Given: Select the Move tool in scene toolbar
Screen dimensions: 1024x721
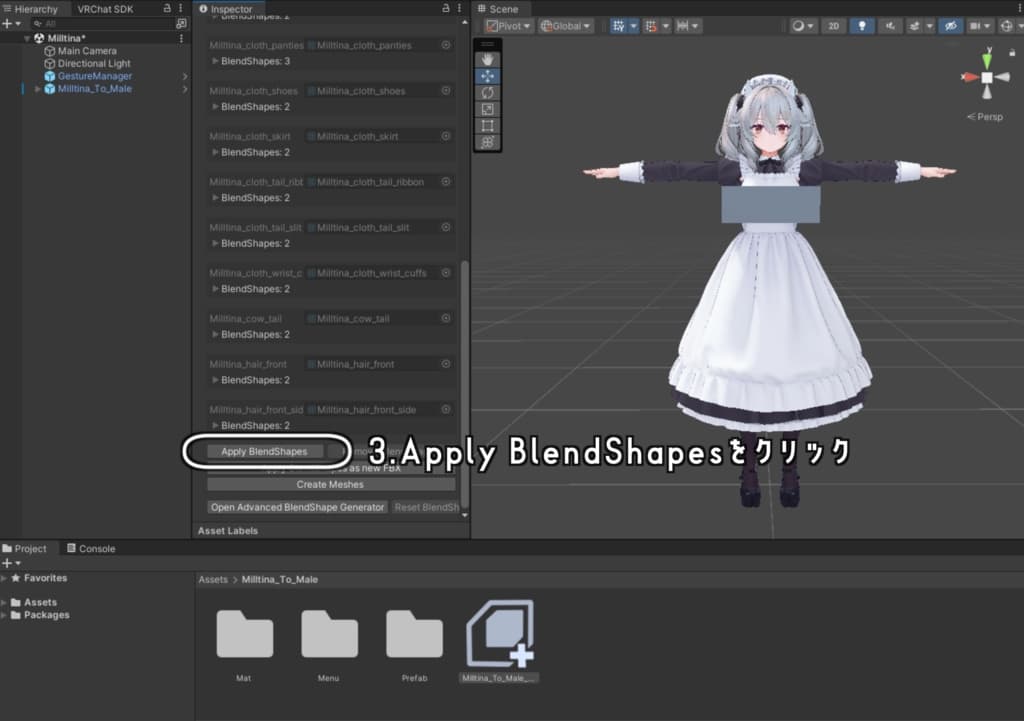Looking at the screenshot, I should pos(487,76).
